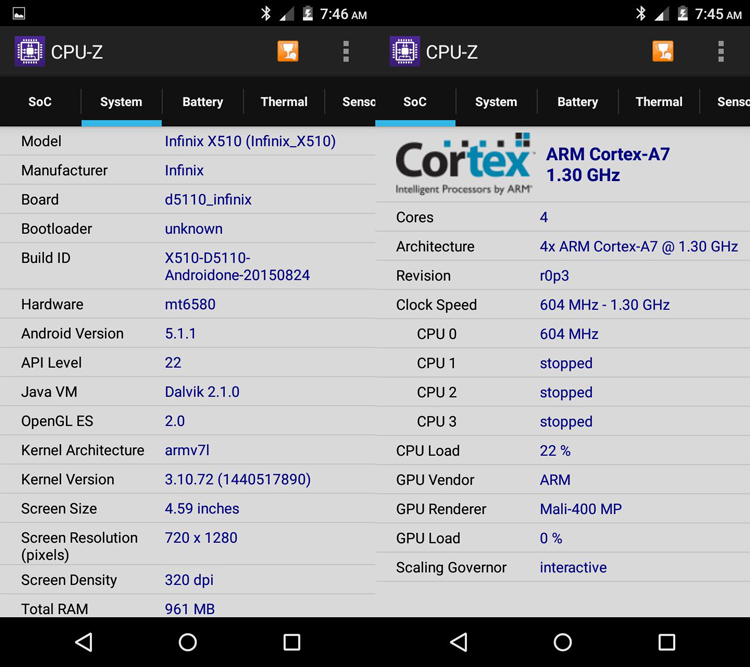750x667 pixels.
Task: Switch to the System tab on right screen
Action: [x=496, y=101]
